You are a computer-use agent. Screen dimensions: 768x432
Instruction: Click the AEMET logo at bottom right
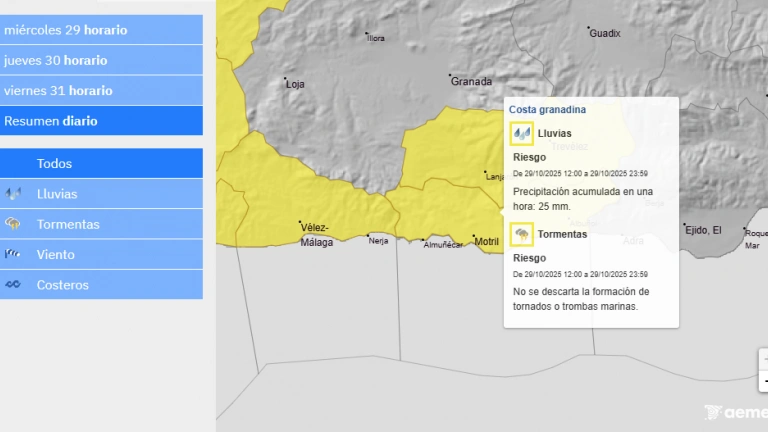tap(735, 412)
